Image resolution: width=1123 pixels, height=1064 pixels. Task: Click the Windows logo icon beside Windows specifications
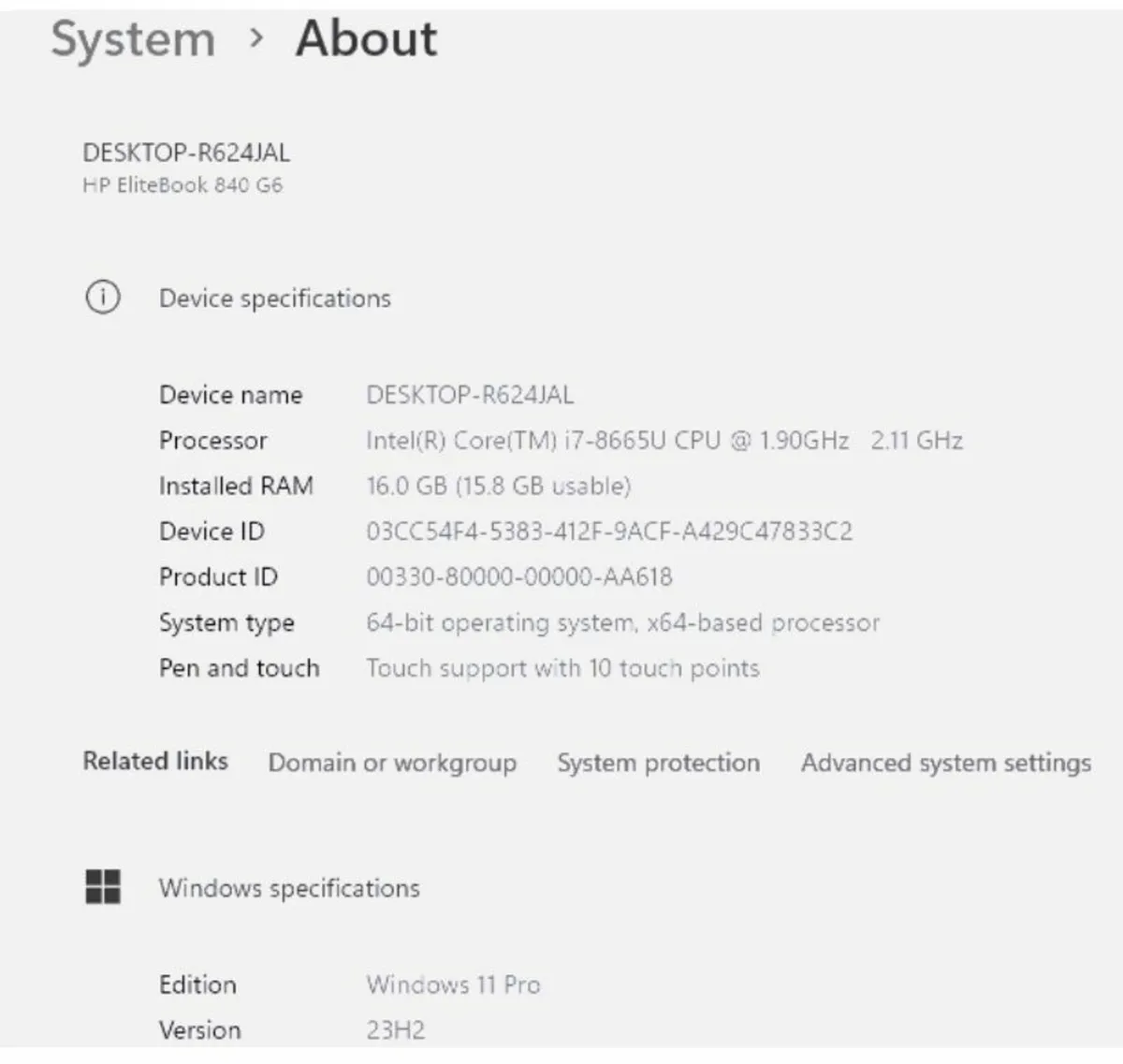coord(103,886)
